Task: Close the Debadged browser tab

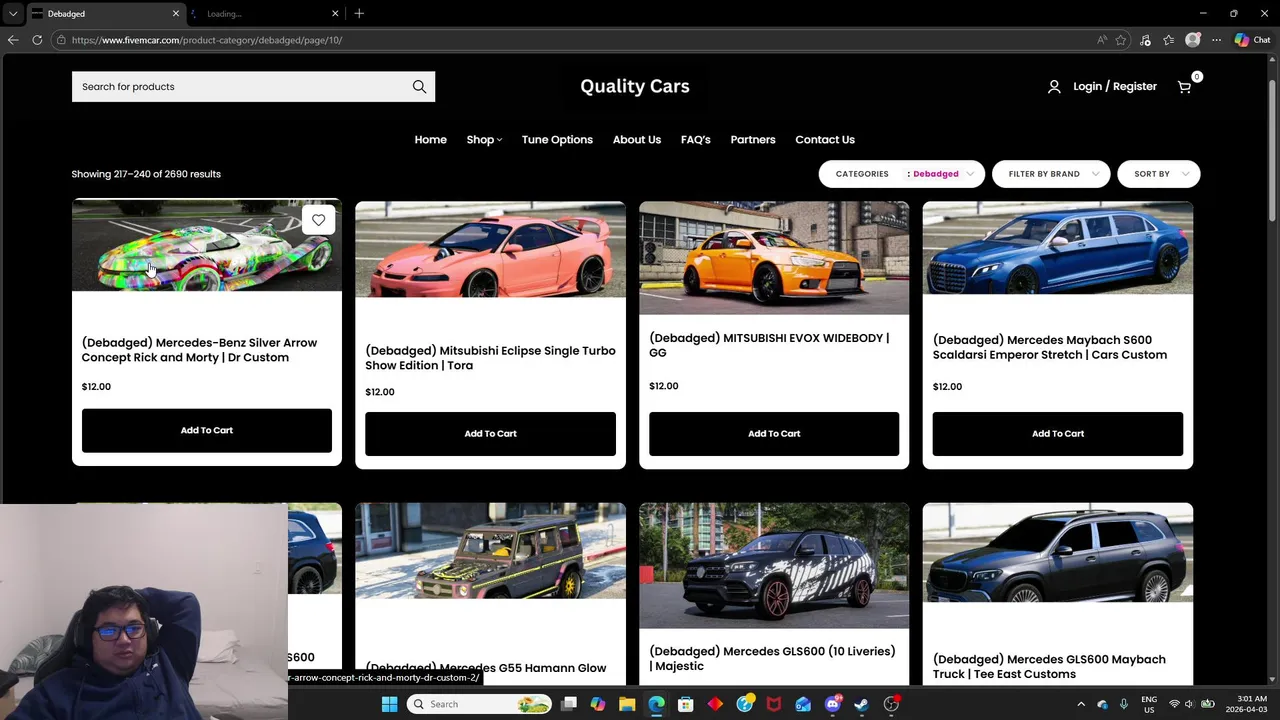Action: click(176, 13)
